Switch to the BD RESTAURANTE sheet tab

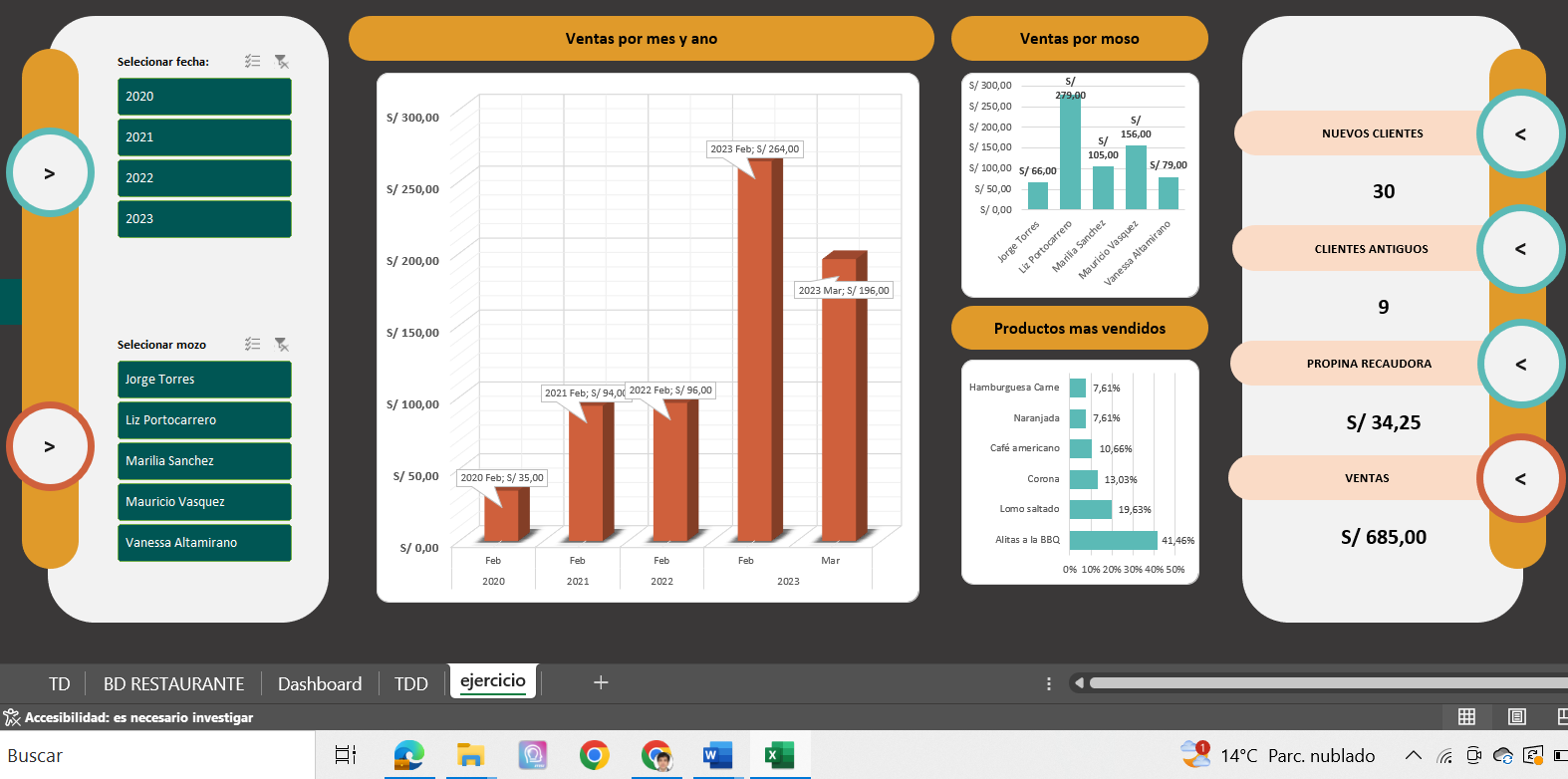(173, 684)
